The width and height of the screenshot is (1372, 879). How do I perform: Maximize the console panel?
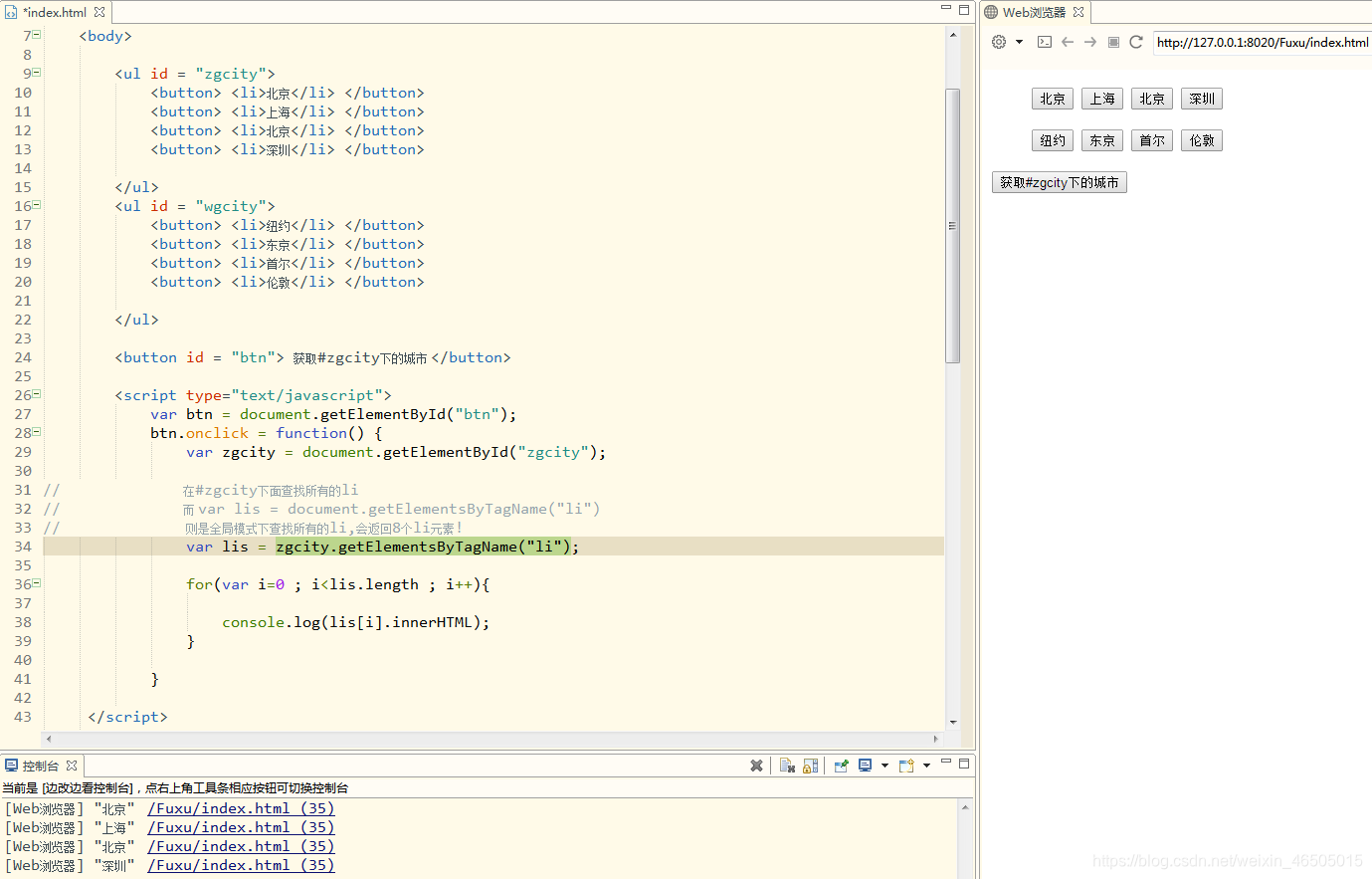pos(964,764)
